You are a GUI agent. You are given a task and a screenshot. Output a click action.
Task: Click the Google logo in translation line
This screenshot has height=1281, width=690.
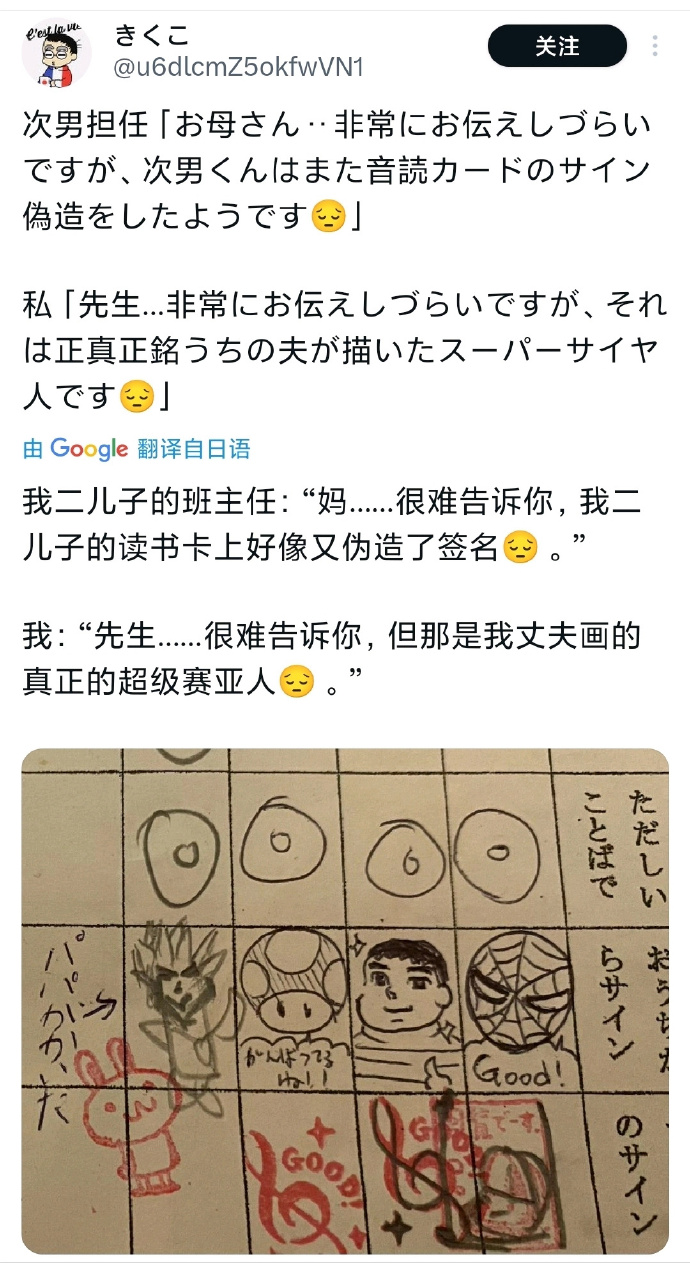89,449
